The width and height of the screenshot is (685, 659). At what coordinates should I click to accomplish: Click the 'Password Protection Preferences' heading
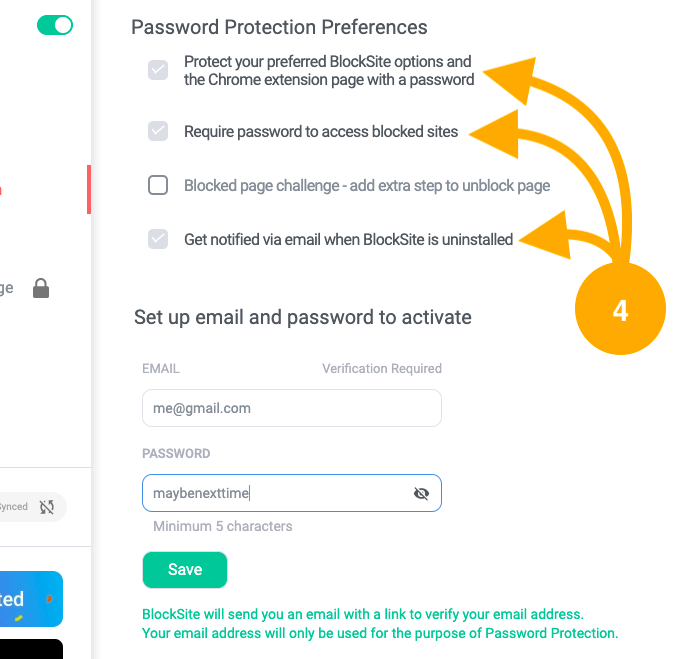(x=279, y=27)
